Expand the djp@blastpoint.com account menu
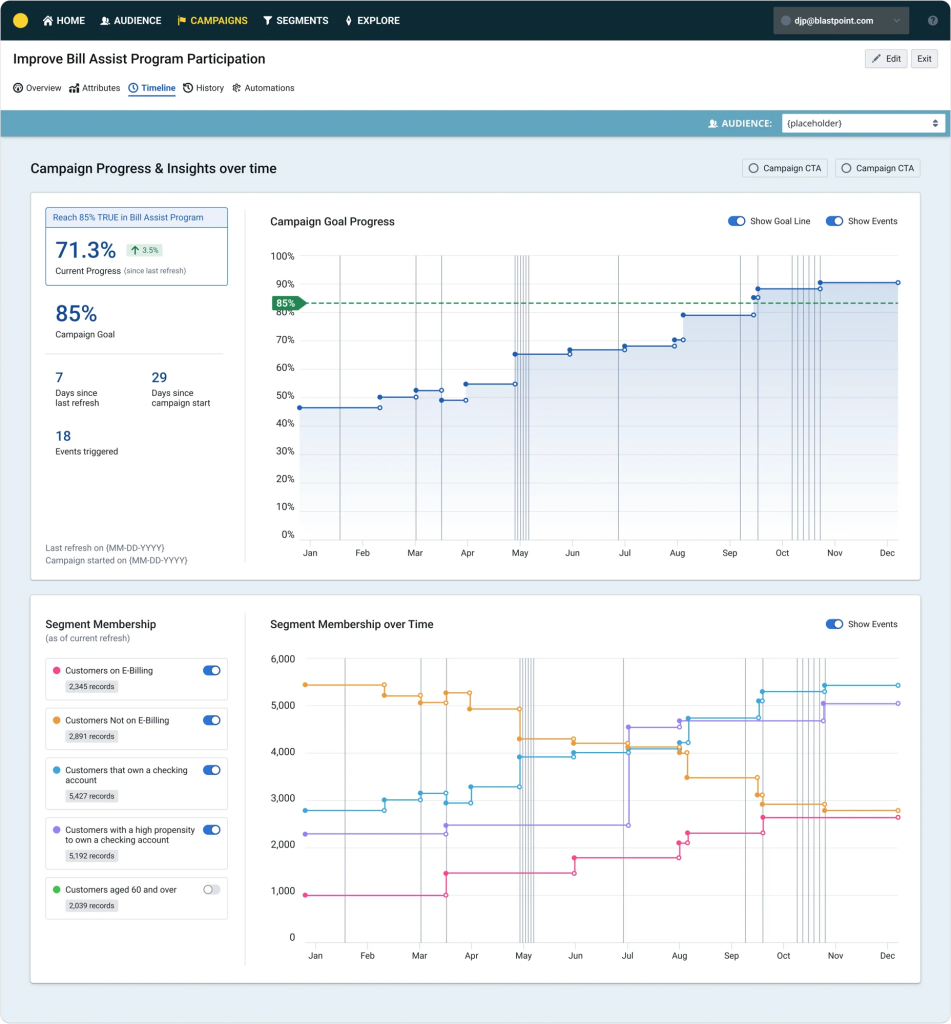Screen dimensions: 951x1024 tap(841, 20)
